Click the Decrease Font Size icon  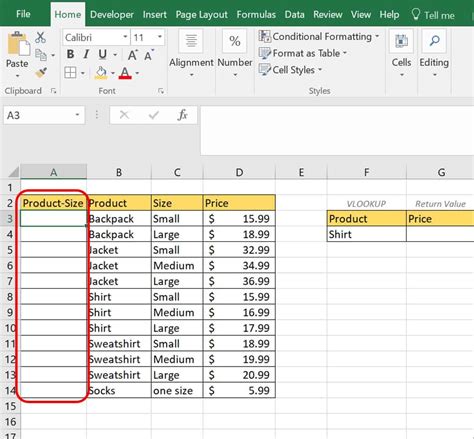point(149,55)
